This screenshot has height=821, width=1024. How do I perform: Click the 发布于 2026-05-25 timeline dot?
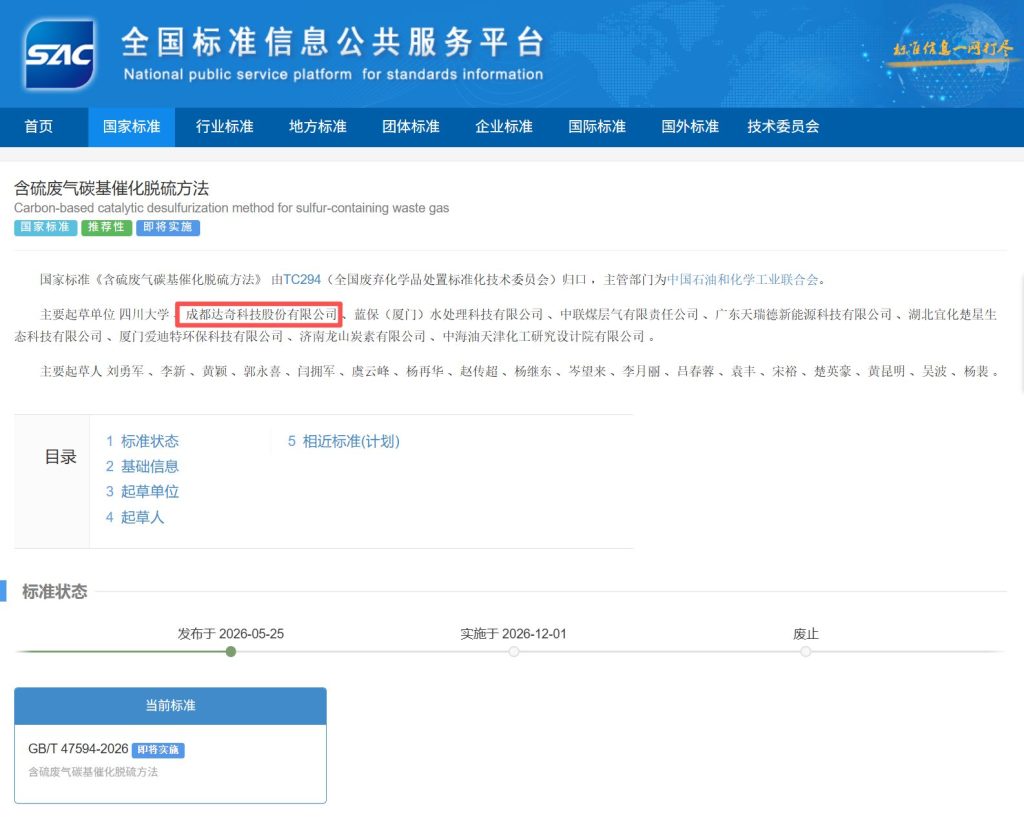pyautogui.click(x=231, y=652)
